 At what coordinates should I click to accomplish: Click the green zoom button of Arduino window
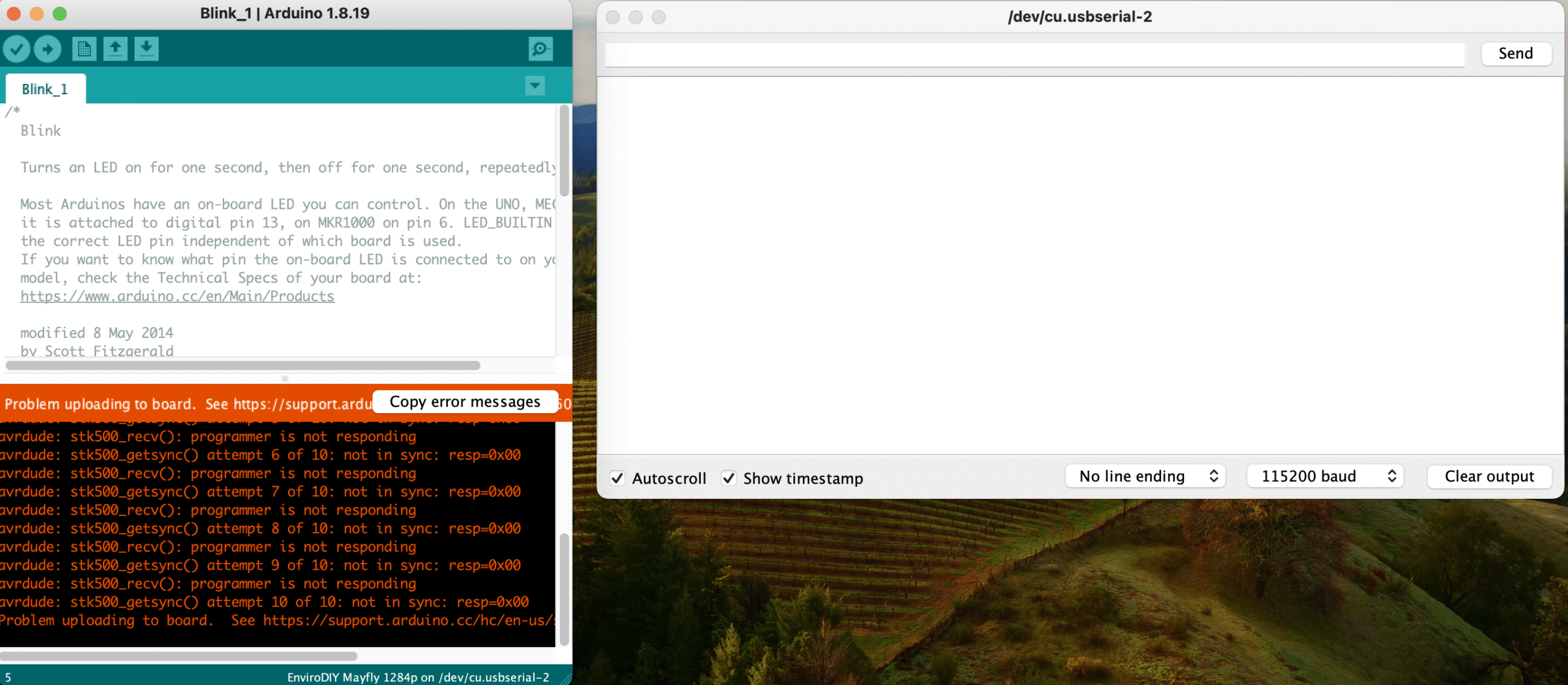pyautogui.click(x=59, y=13)
